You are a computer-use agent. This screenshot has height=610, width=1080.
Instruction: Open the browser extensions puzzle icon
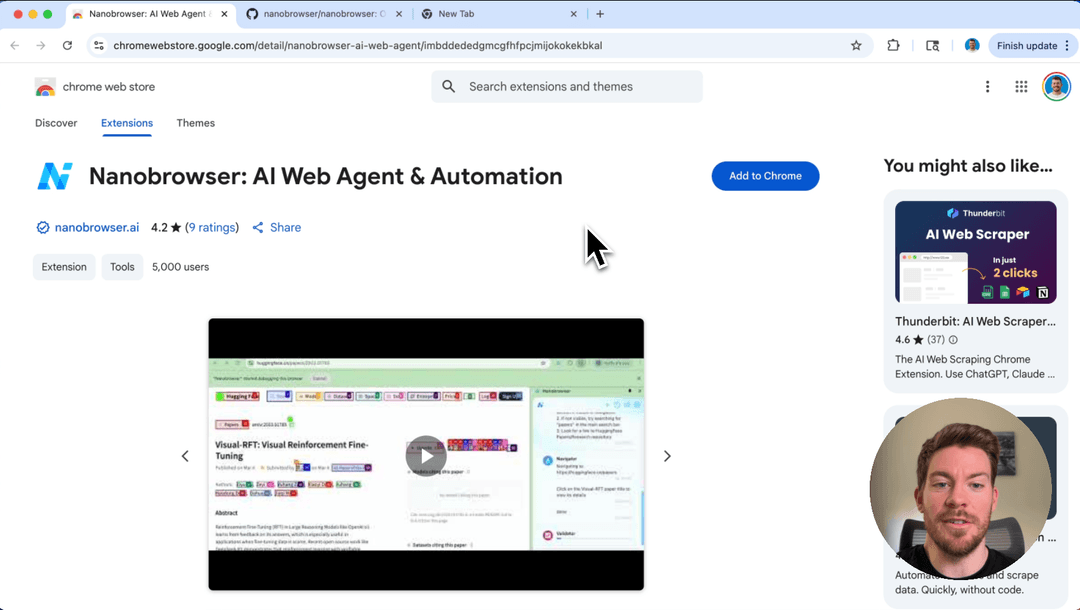click(x=893, y=45)
